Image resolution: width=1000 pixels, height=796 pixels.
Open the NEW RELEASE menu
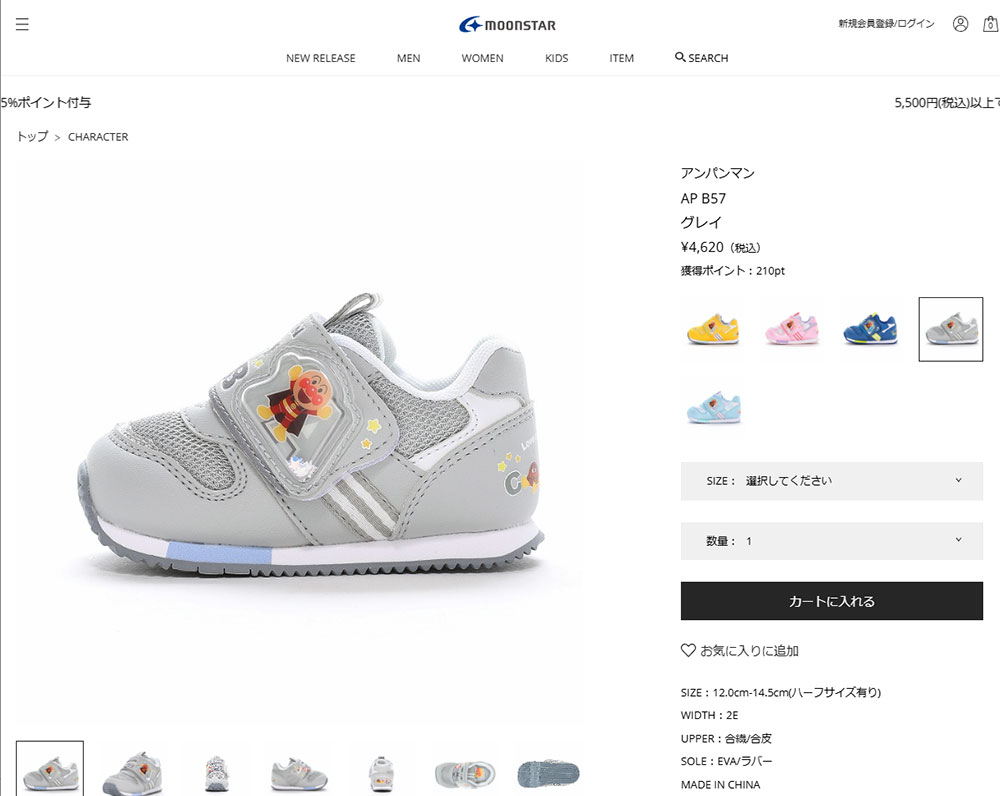click(321, 58)
